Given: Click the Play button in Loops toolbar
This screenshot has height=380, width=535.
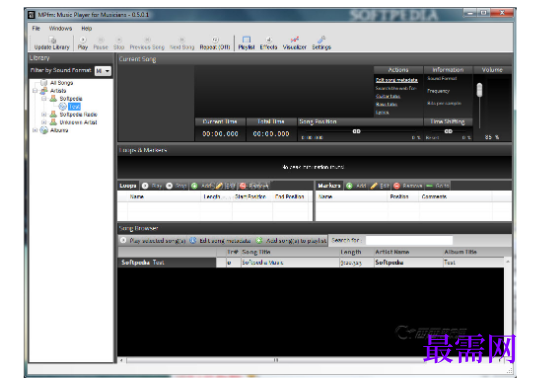Looking at the screenshot, I should 152,186.
